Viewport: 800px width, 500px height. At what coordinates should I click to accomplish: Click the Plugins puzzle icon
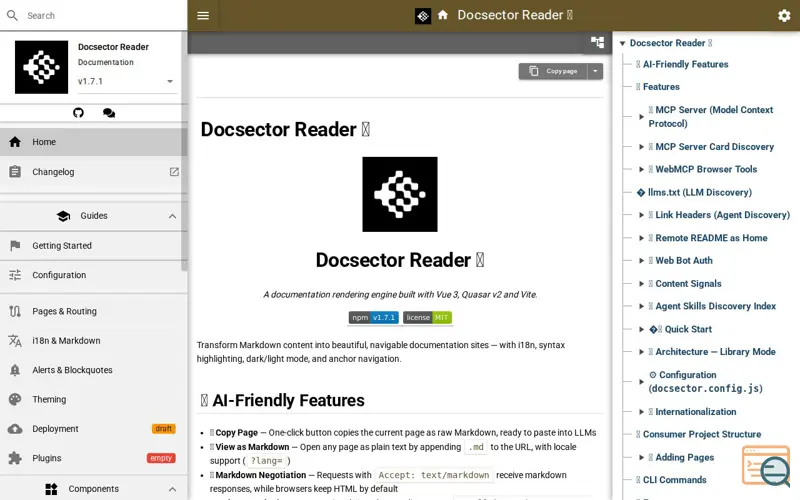(x=15, y=458)
